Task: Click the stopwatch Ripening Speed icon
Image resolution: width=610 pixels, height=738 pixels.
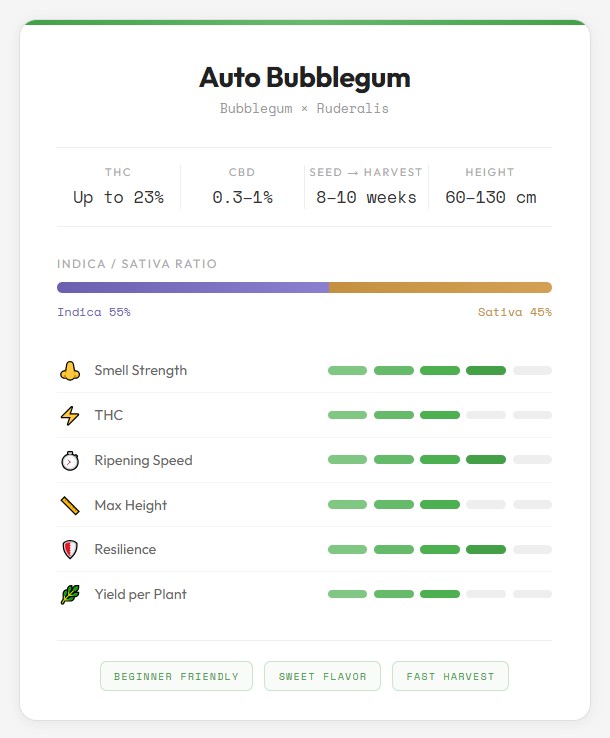Action: point(69,461)
